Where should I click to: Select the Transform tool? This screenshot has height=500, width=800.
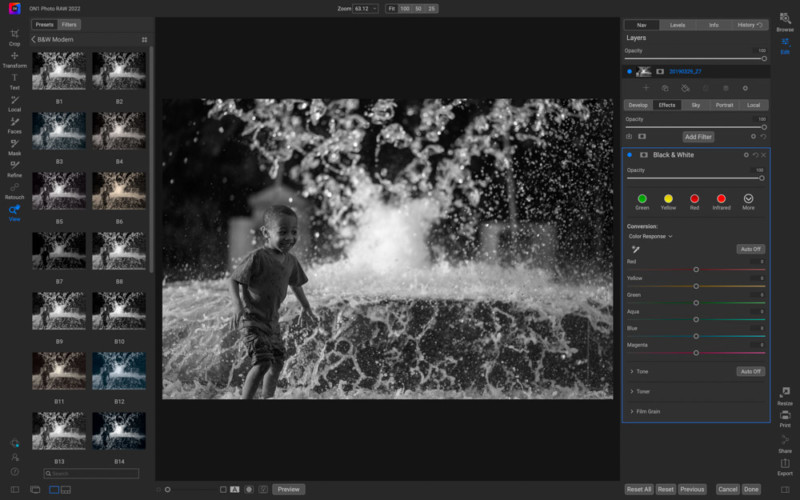[14, 60]
